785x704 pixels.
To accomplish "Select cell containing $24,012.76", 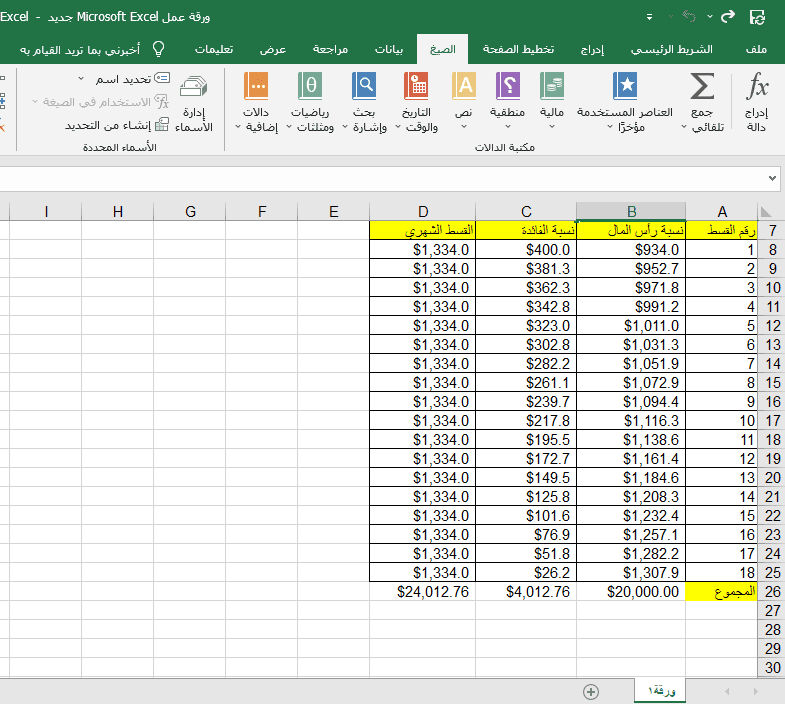I will tap(423, 591).
